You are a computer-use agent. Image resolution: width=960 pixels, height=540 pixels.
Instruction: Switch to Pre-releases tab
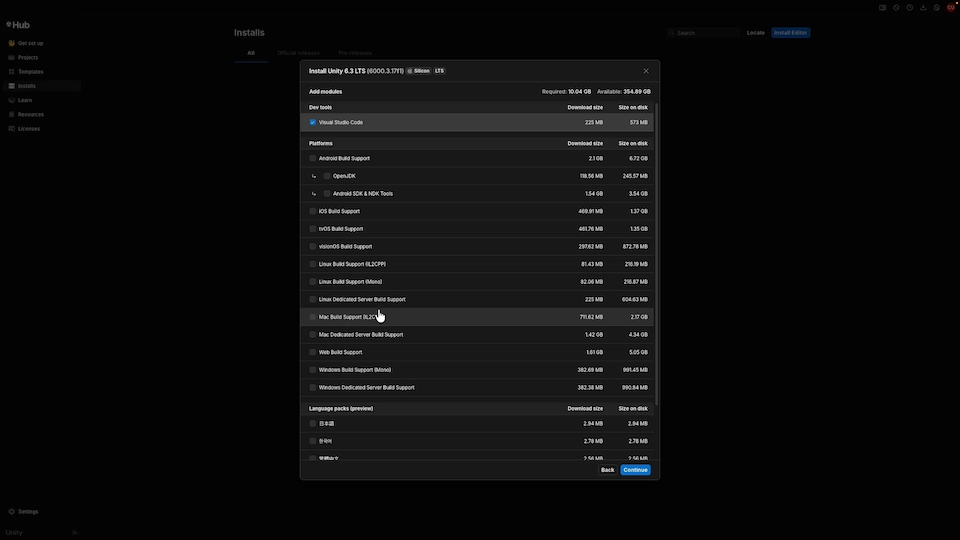point(355,53)
